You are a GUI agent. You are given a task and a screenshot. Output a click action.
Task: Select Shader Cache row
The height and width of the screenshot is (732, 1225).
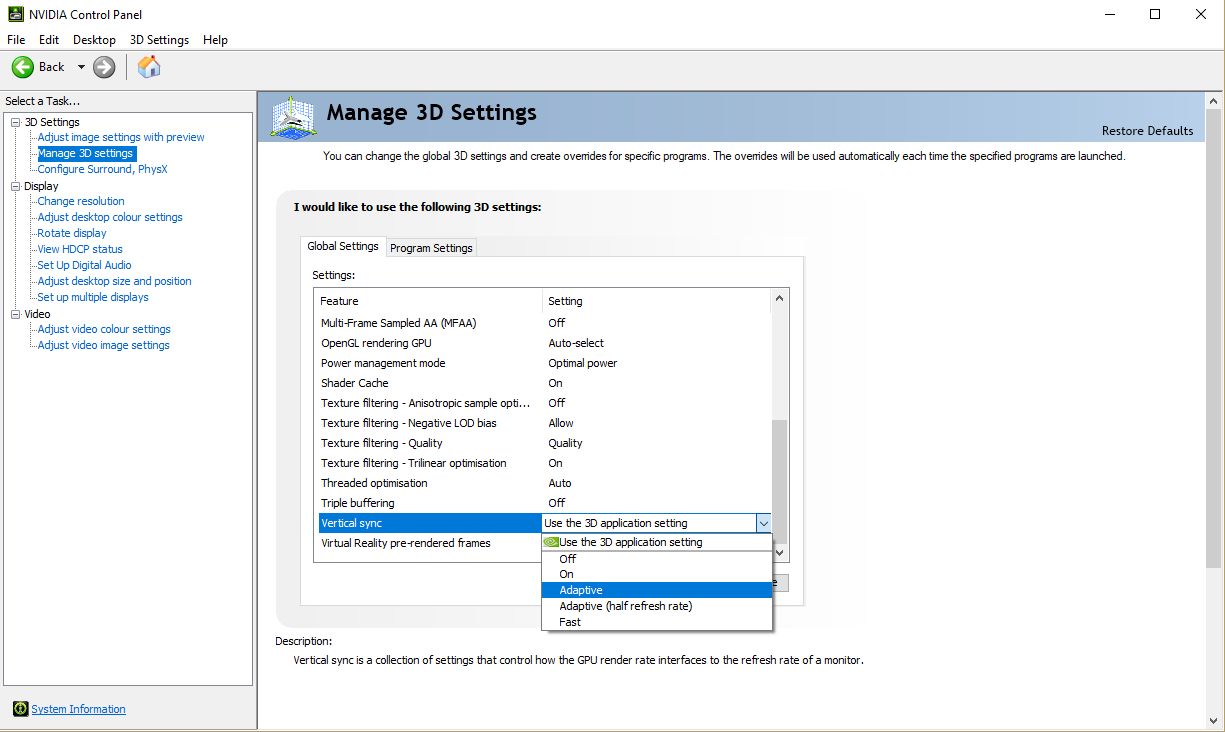pos(545,383)
